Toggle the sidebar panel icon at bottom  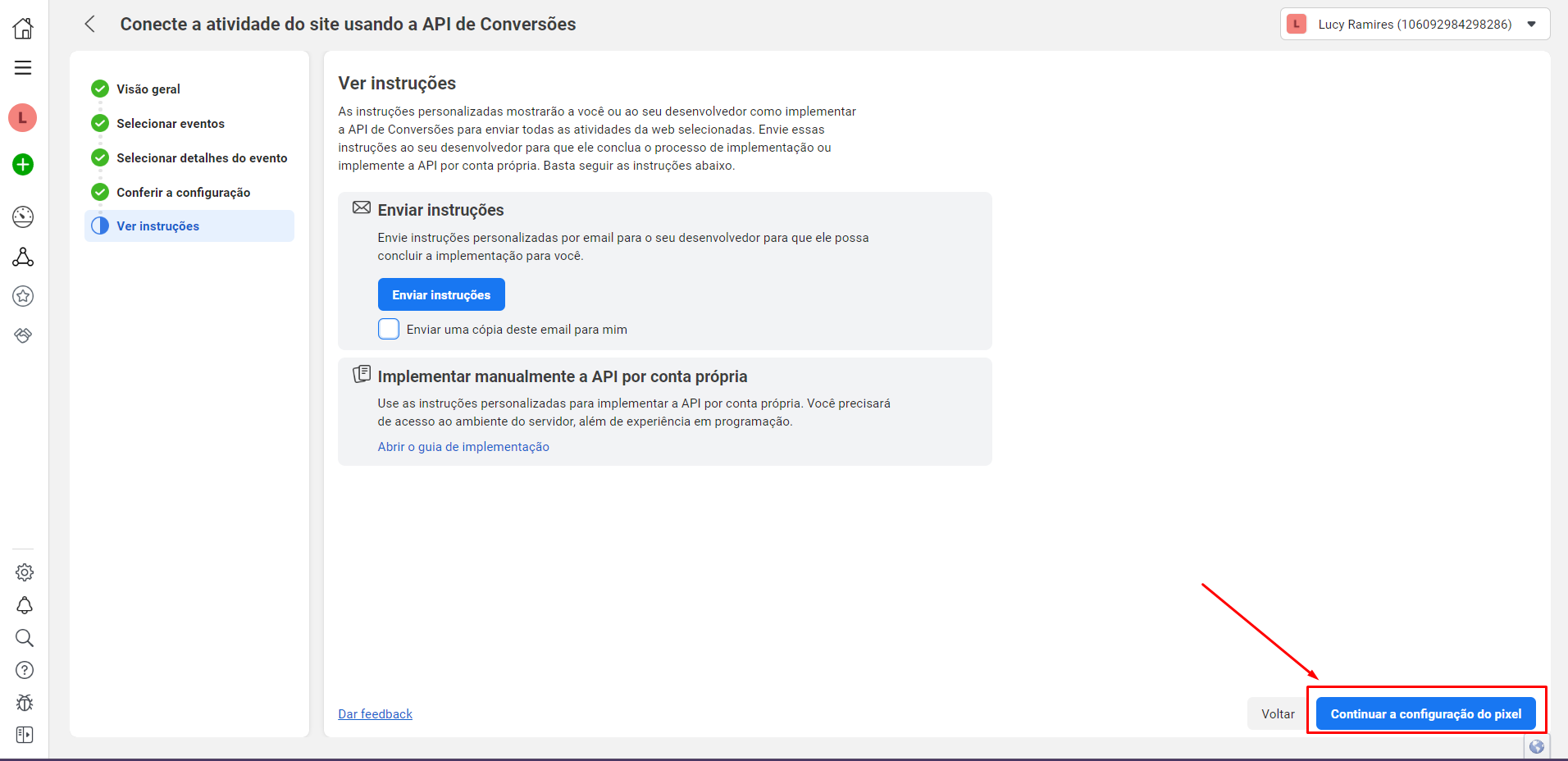tap(25, 735)
